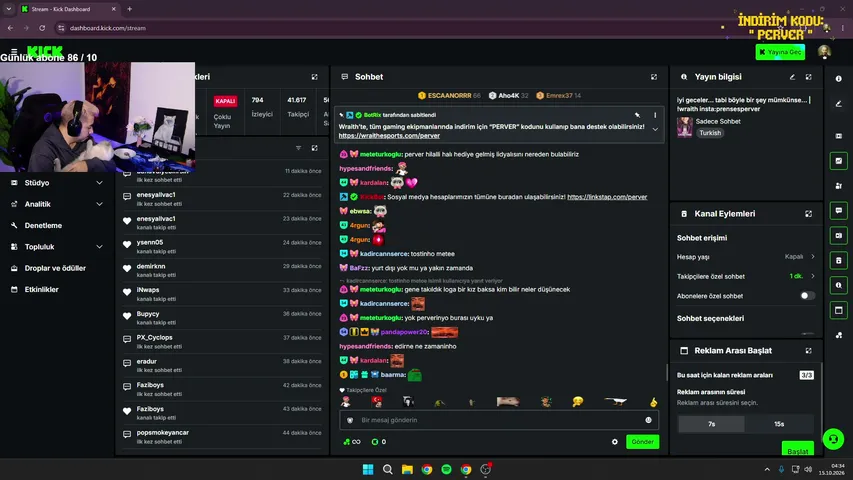Screen dimensions: 853x480
Task: Send the chat message with Gönder
Action: pos(642,442)
